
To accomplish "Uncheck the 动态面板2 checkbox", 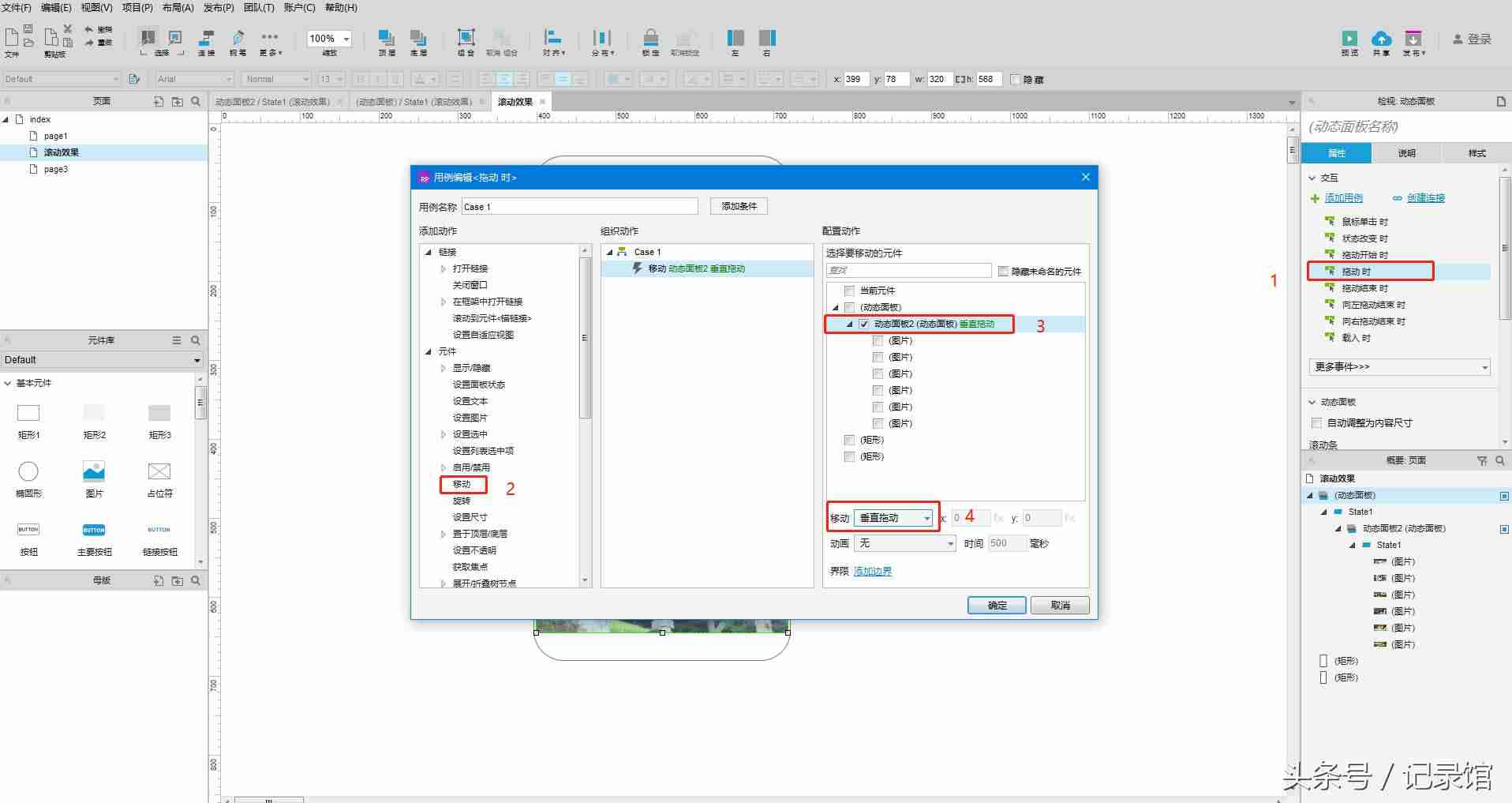I will coord(864,324).
